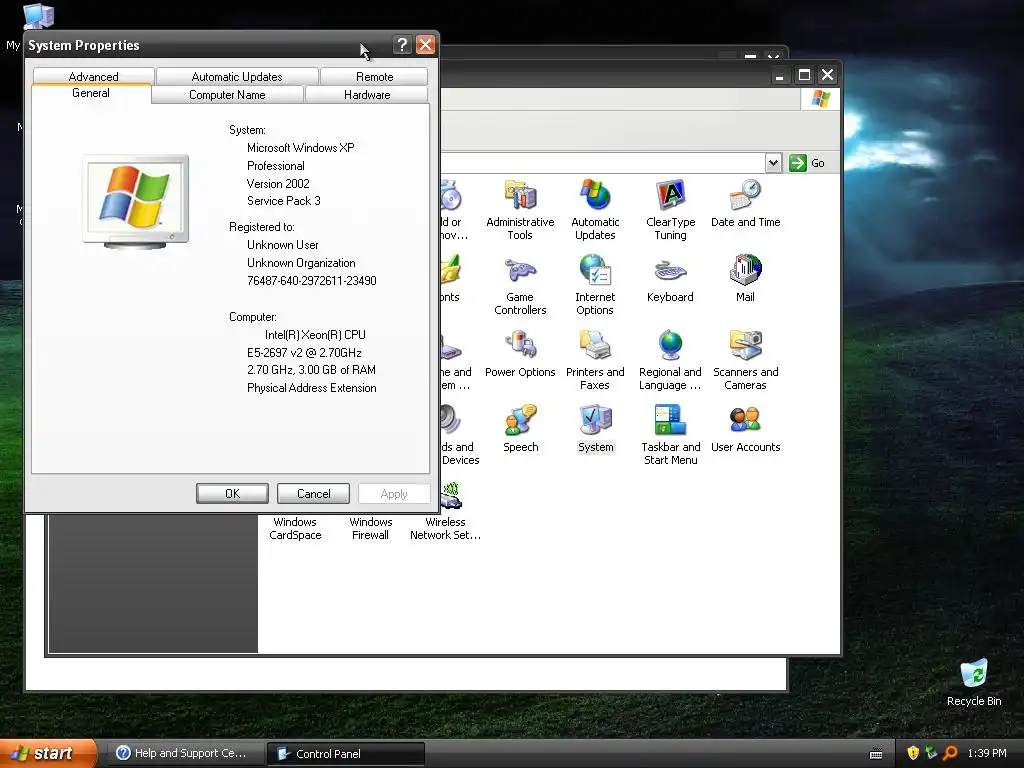Viewport: 1024px width, 768px height.
Task: Select the General tab
Action: 91,93
